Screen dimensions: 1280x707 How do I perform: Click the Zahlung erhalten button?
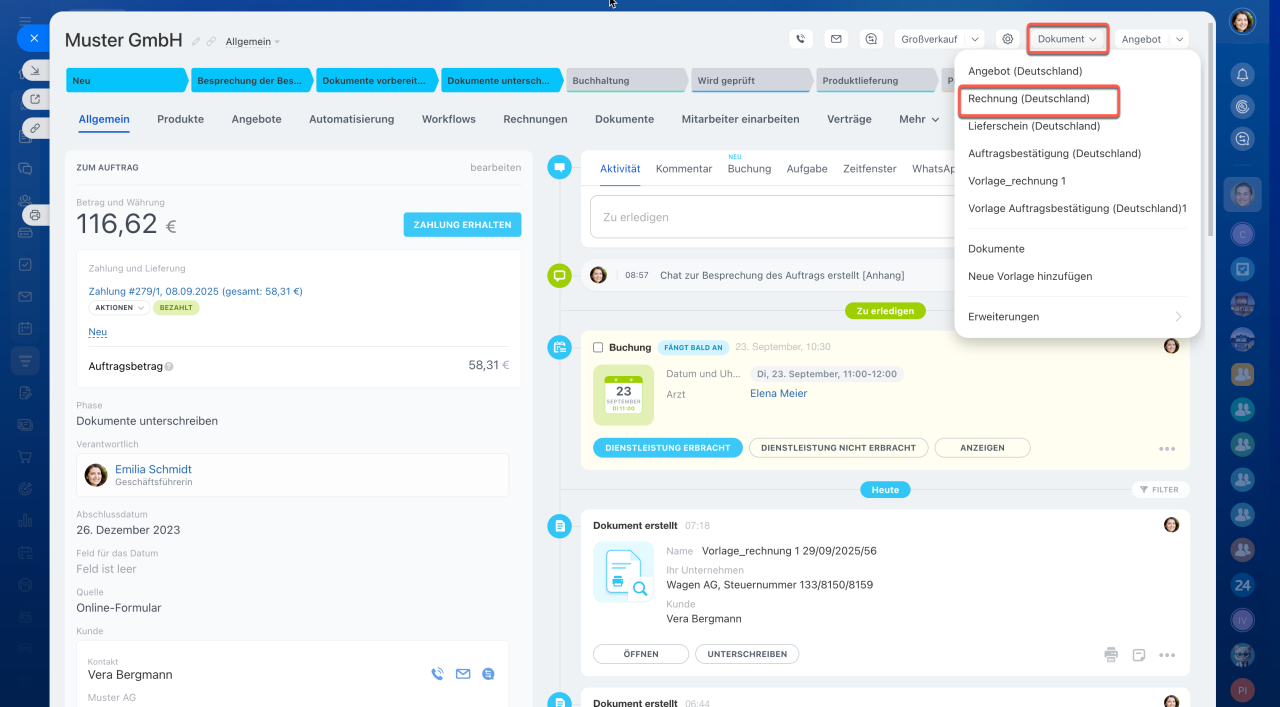click(x=462, y=225)
